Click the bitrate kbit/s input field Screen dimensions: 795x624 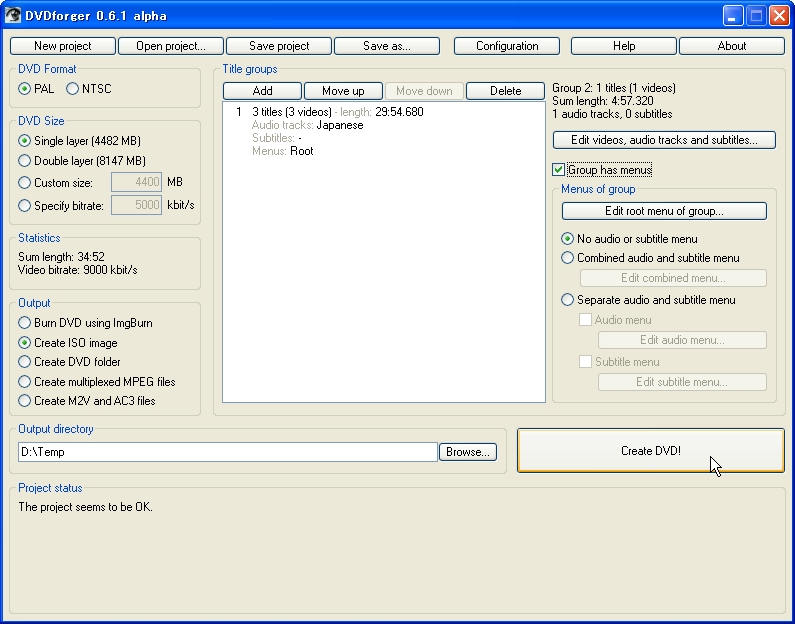136,205
